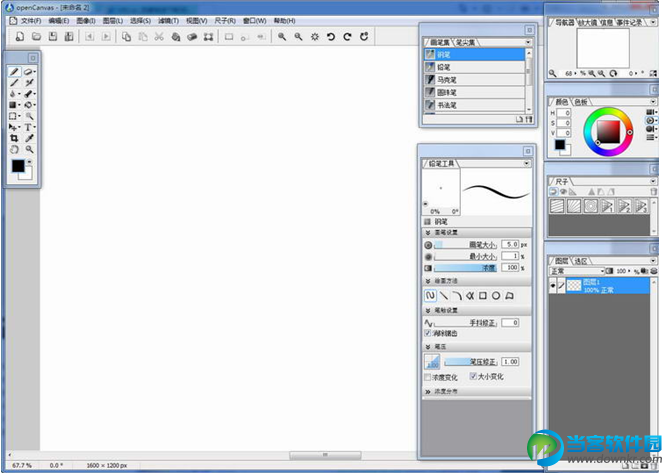Choose the rectangle drawing method
The width and height of the screenshot is (663, 473).
coord(483,295)
